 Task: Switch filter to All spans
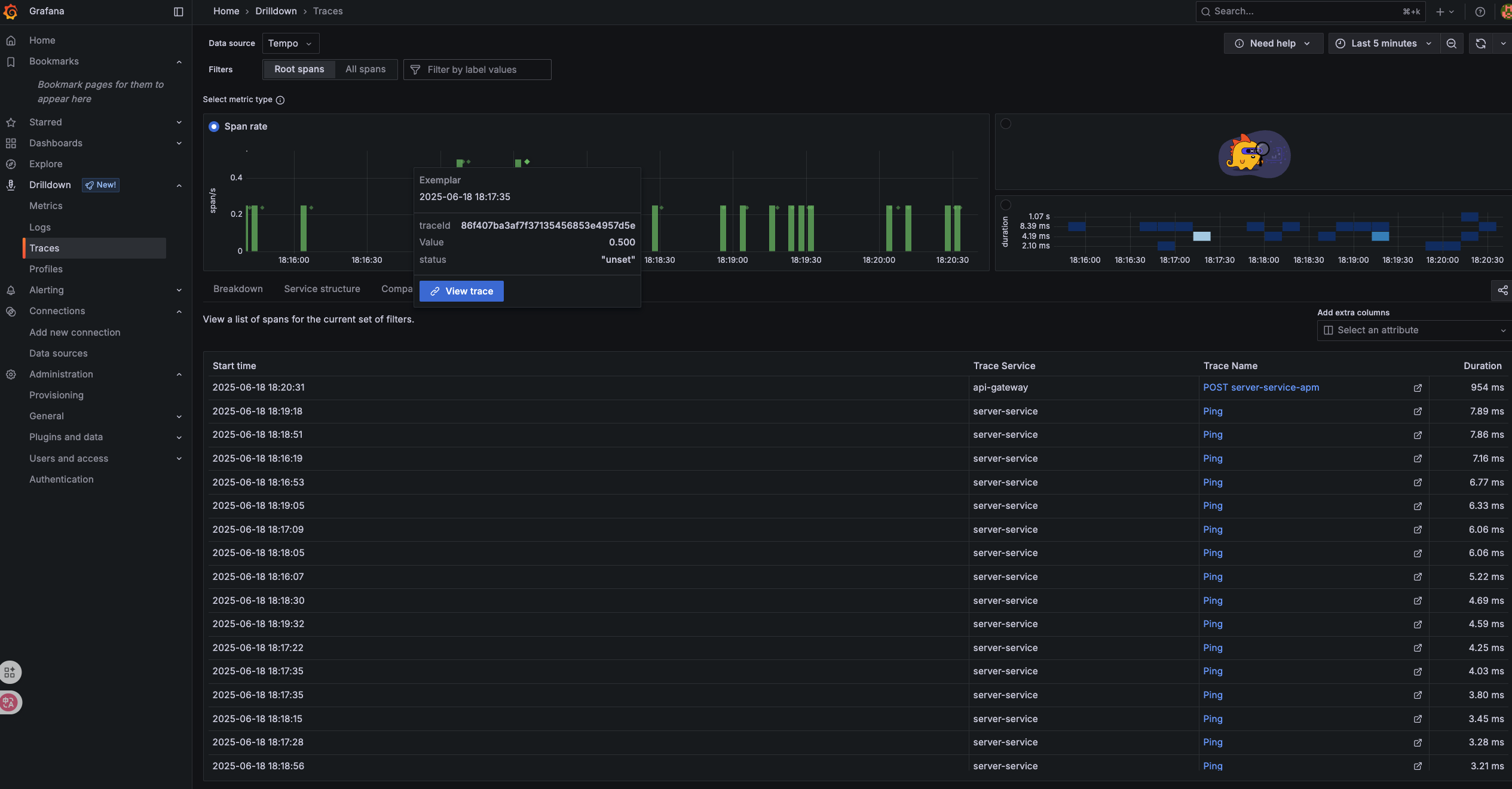tap(365, 69)
